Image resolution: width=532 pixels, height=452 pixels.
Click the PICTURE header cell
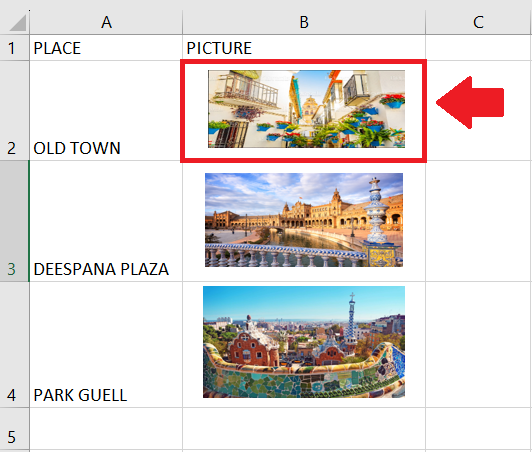304,48
